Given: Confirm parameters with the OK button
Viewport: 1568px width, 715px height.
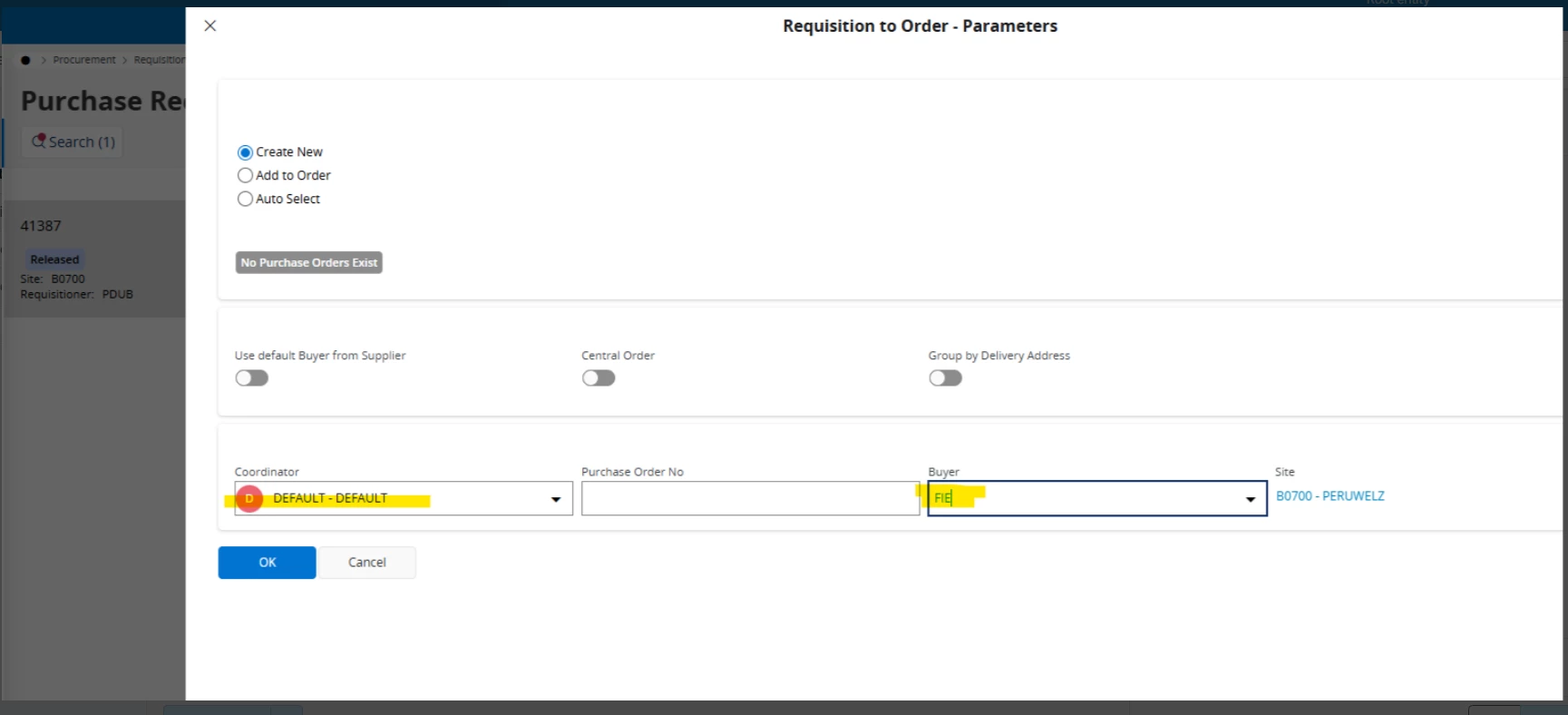Looking at the screenshot, I should [x=267, y=563].
